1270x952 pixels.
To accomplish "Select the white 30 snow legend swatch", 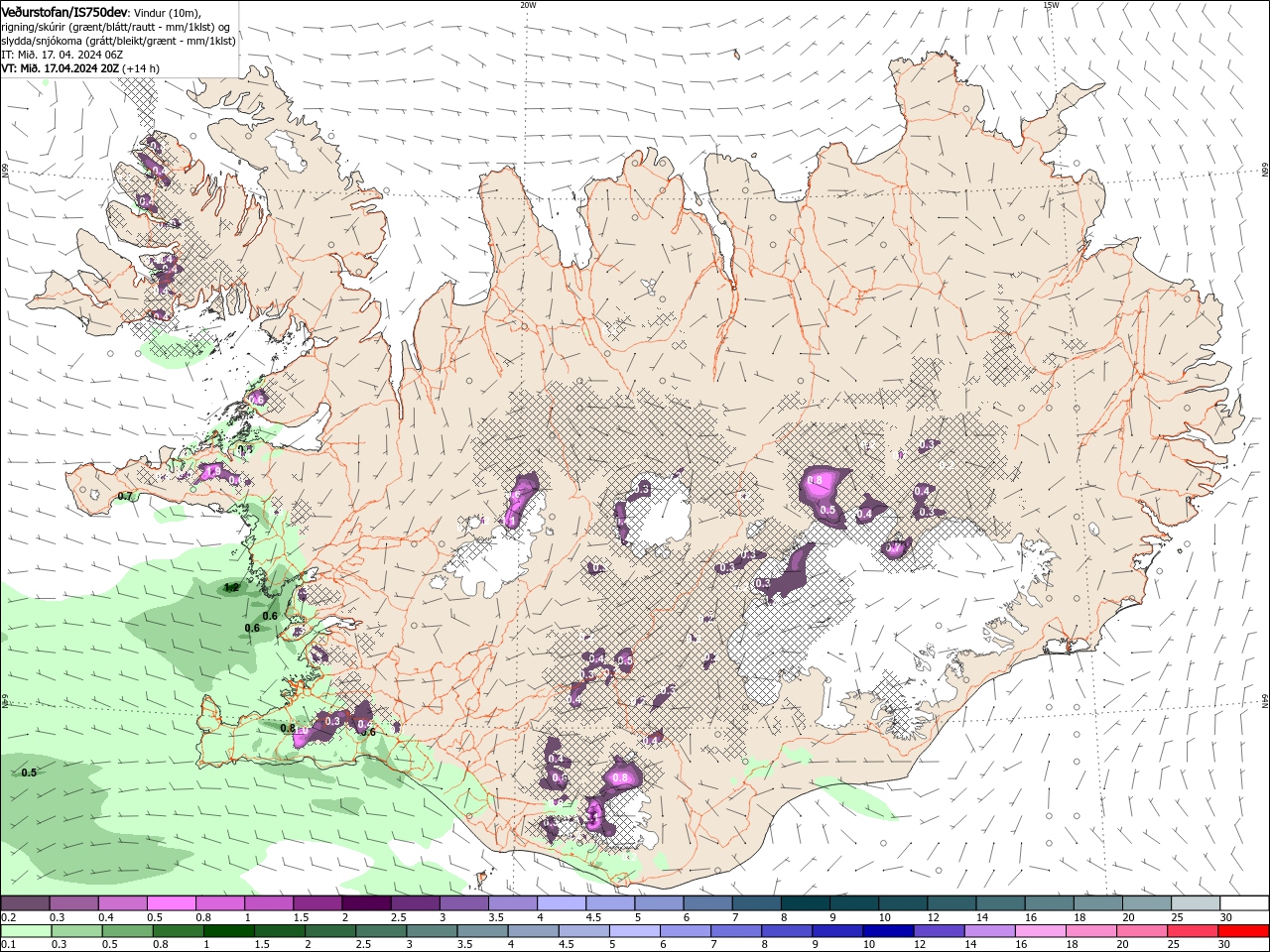I will coord(1244,903).
